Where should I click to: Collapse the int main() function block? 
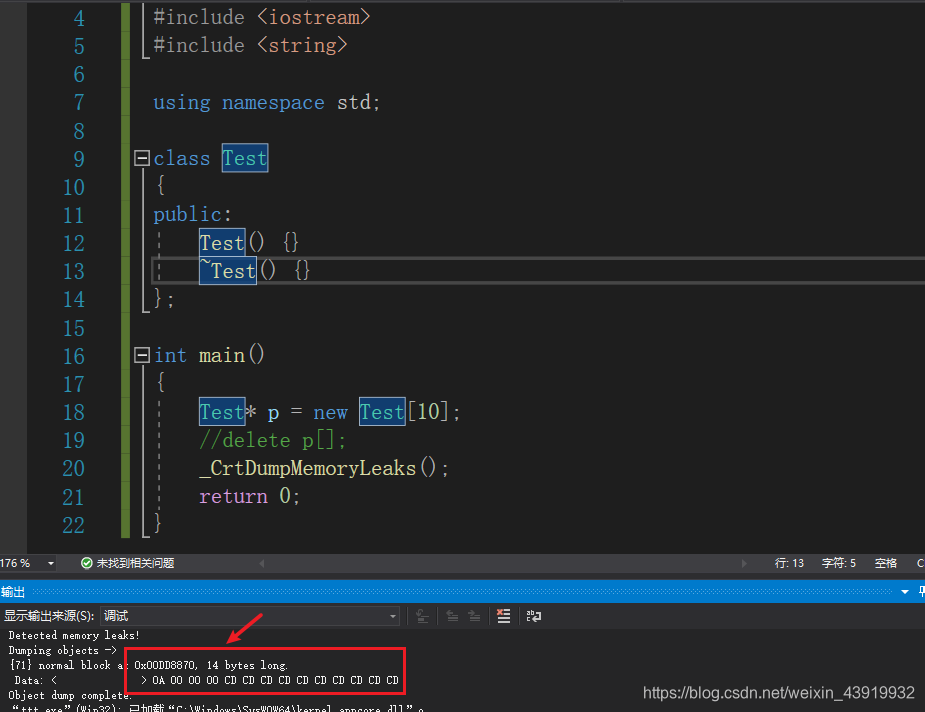(x=142, y=355)
